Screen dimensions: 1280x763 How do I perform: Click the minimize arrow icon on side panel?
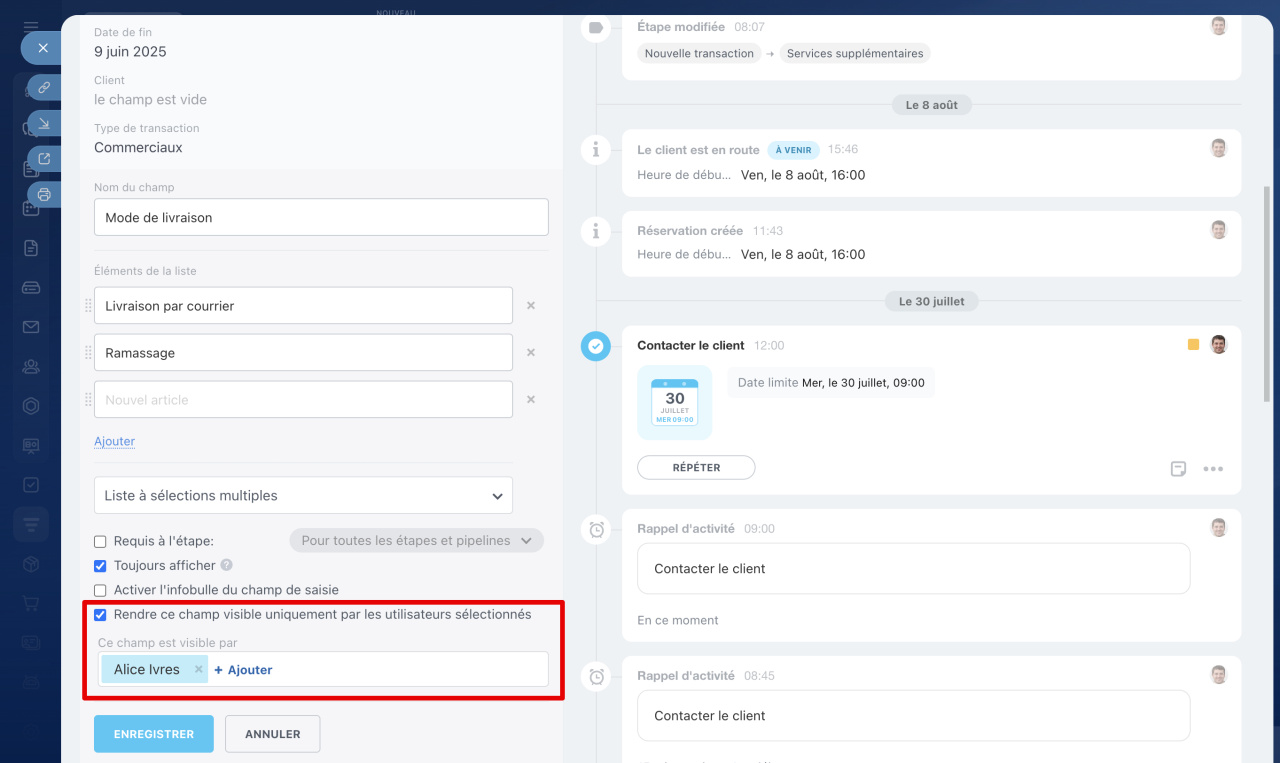coord(44,123)
